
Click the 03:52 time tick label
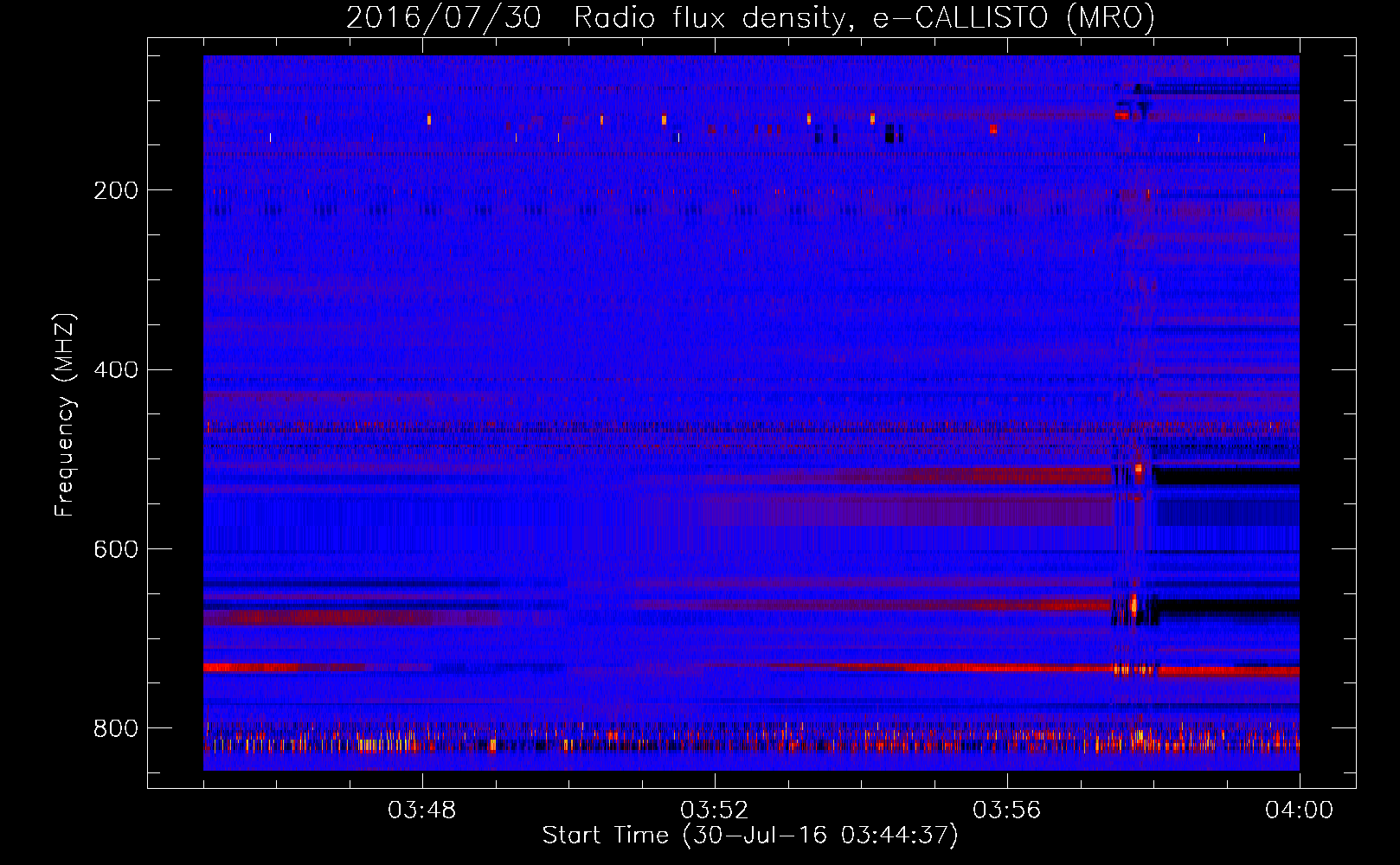[x=715, y=811]
